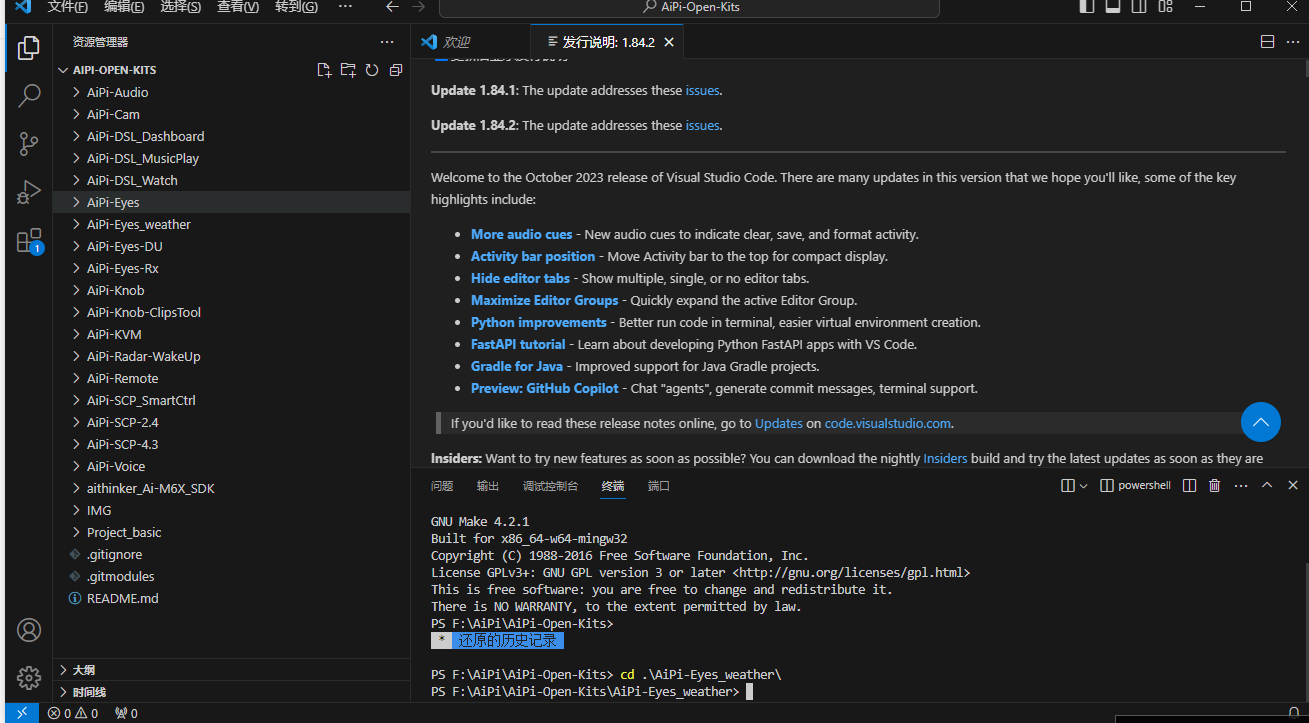
Task: Open the 转到(G) menu
Action: click(x=296, y=7)
